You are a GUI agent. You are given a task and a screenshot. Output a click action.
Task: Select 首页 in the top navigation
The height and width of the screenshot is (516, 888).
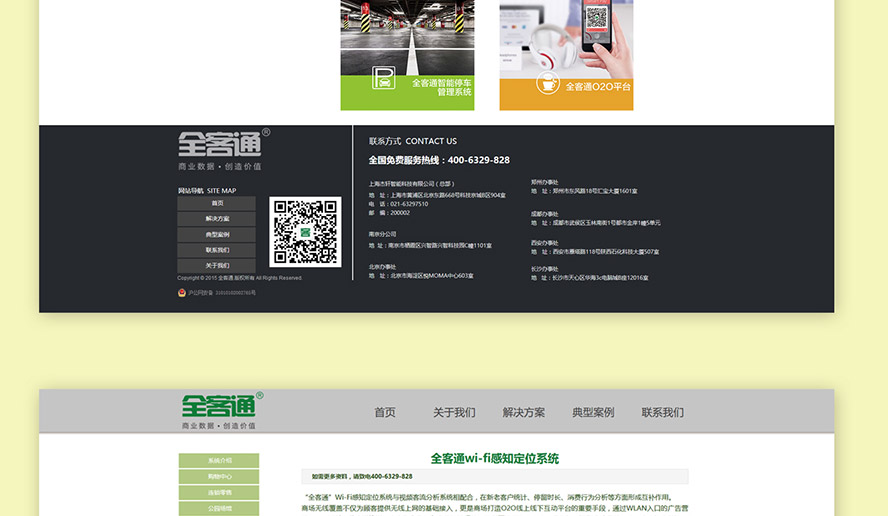click(385, 412)
